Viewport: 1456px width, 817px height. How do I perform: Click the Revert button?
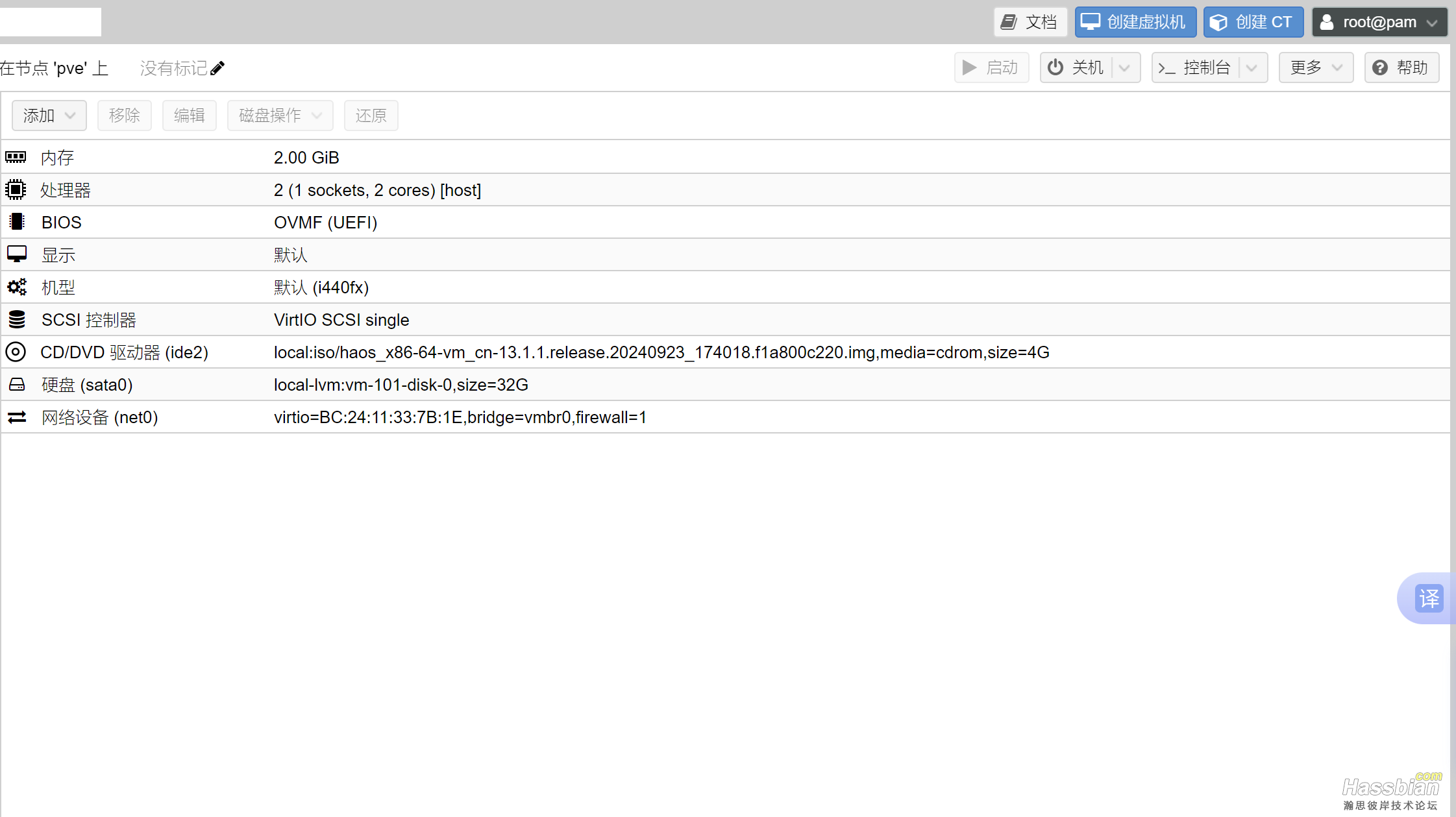point(371,116)
